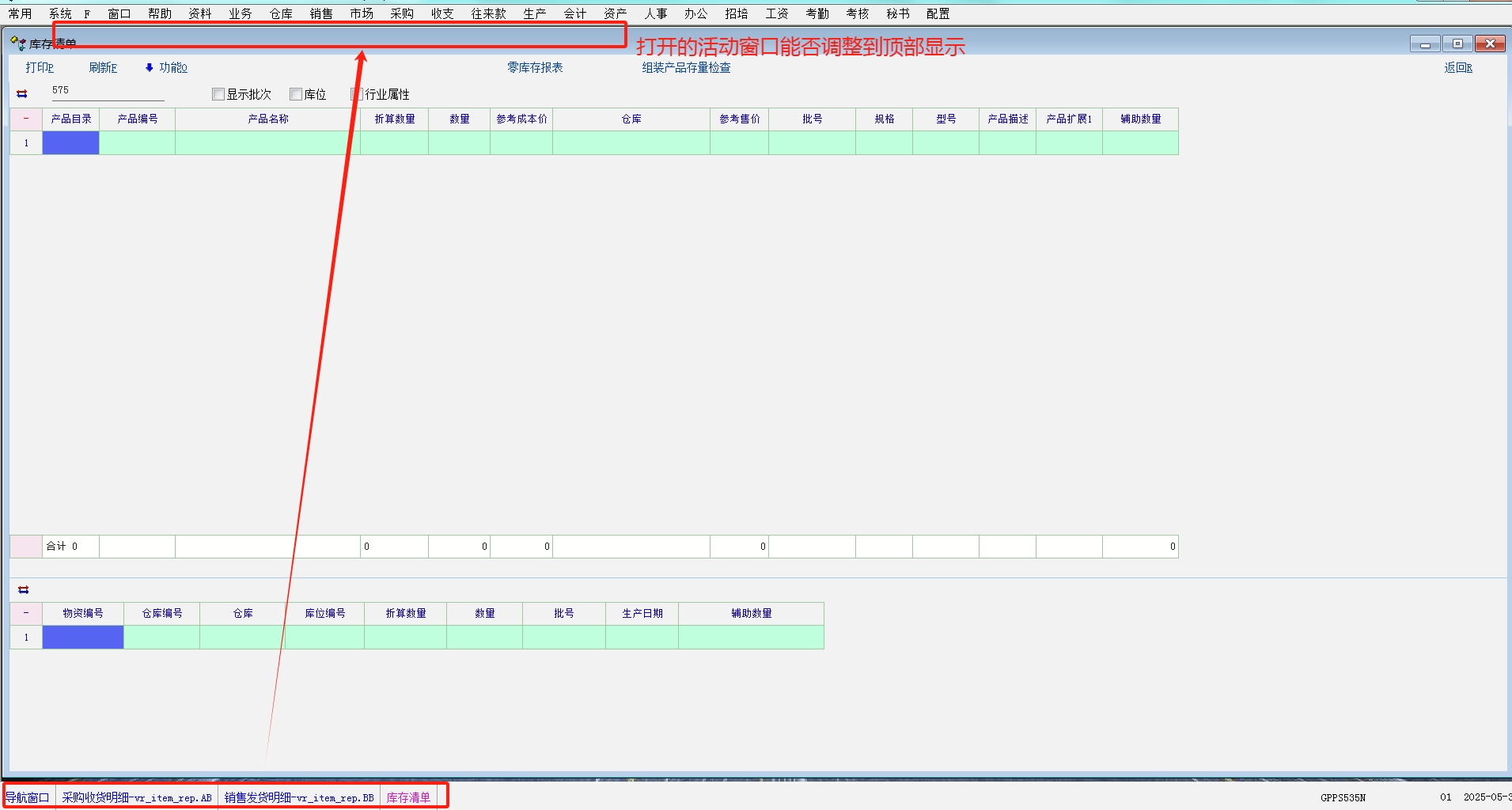Open the 零库存报表 link
The height and width of the screenshot is (810, 1512).
tap(535, 68)
